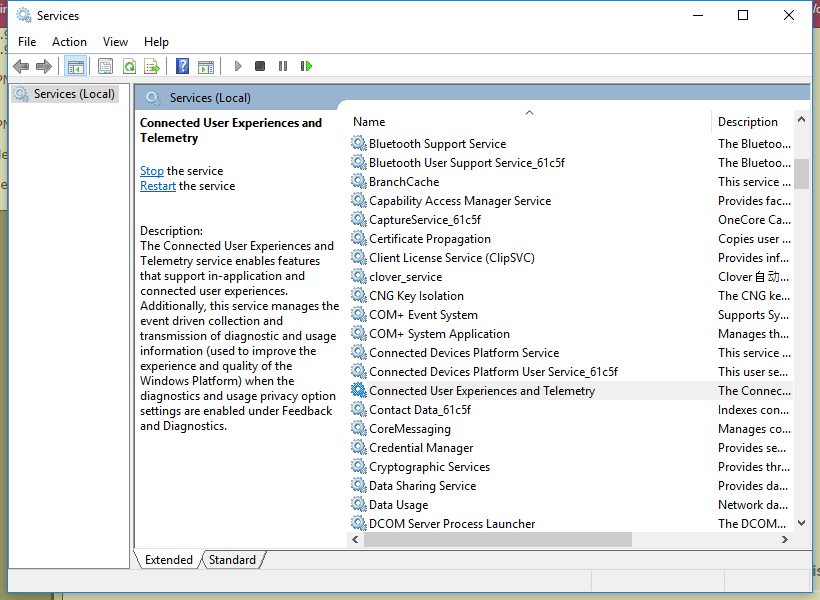Image resolution: width=820 pixels, height=600 pixels.
Task: Click the Restart link for the service
Action: pos(158,186)
